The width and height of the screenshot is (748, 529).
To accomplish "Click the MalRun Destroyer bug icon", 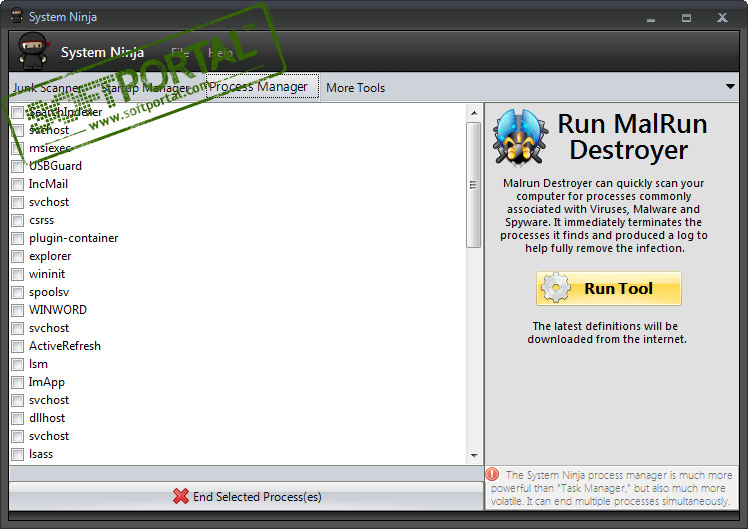I will pos(519,137).
